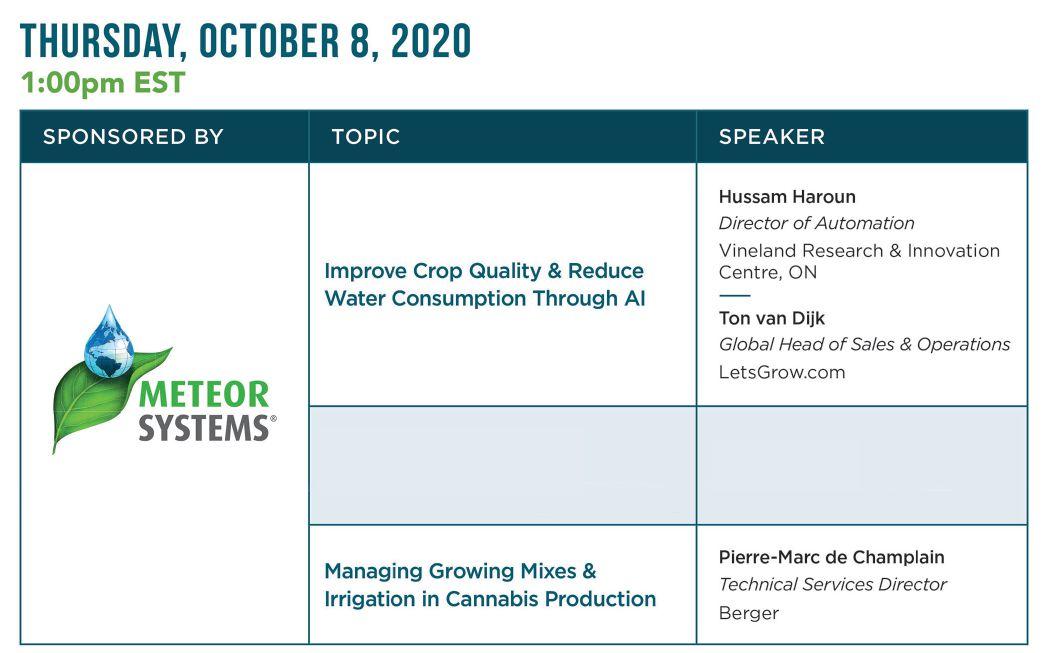Click Technical Services Director title text
The width and height of the screenshot is (1048, 653).
click(832, 584)
